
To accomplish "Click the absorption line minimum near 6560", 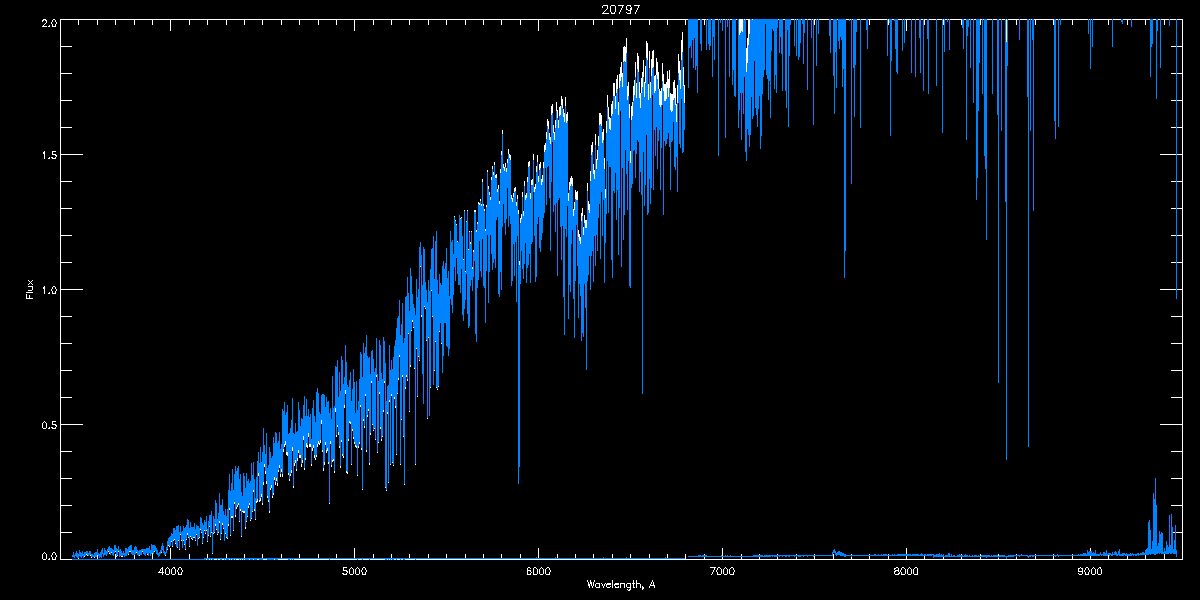I will [642, 392].
